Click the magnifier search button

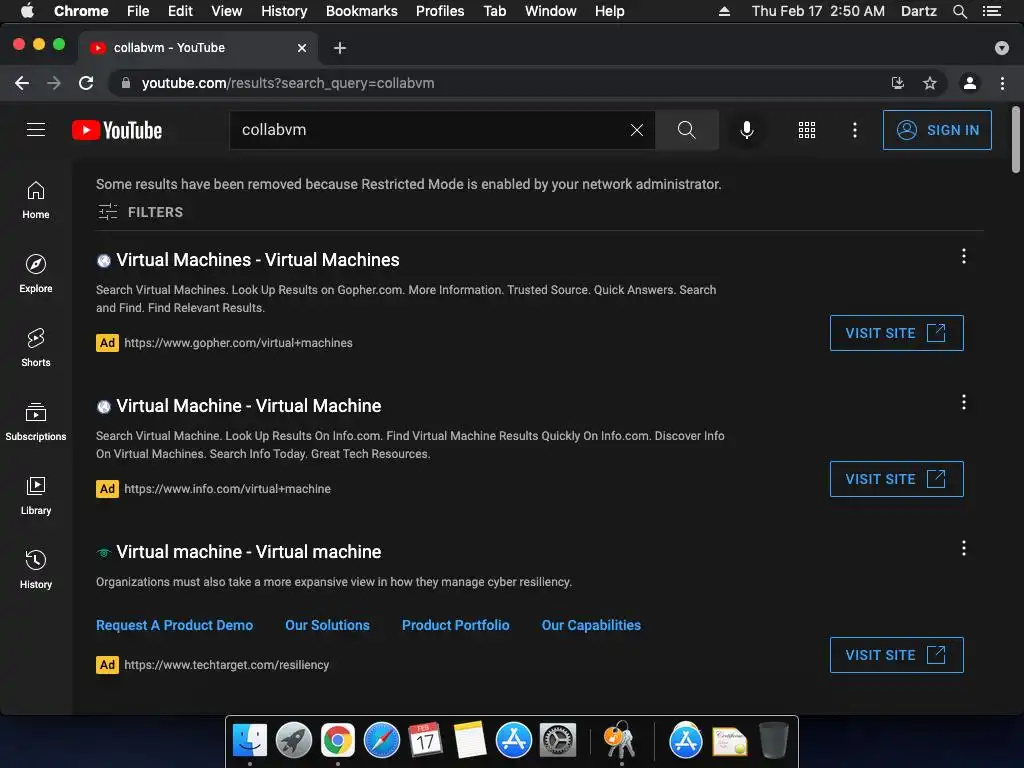click(x=686, y=130)
